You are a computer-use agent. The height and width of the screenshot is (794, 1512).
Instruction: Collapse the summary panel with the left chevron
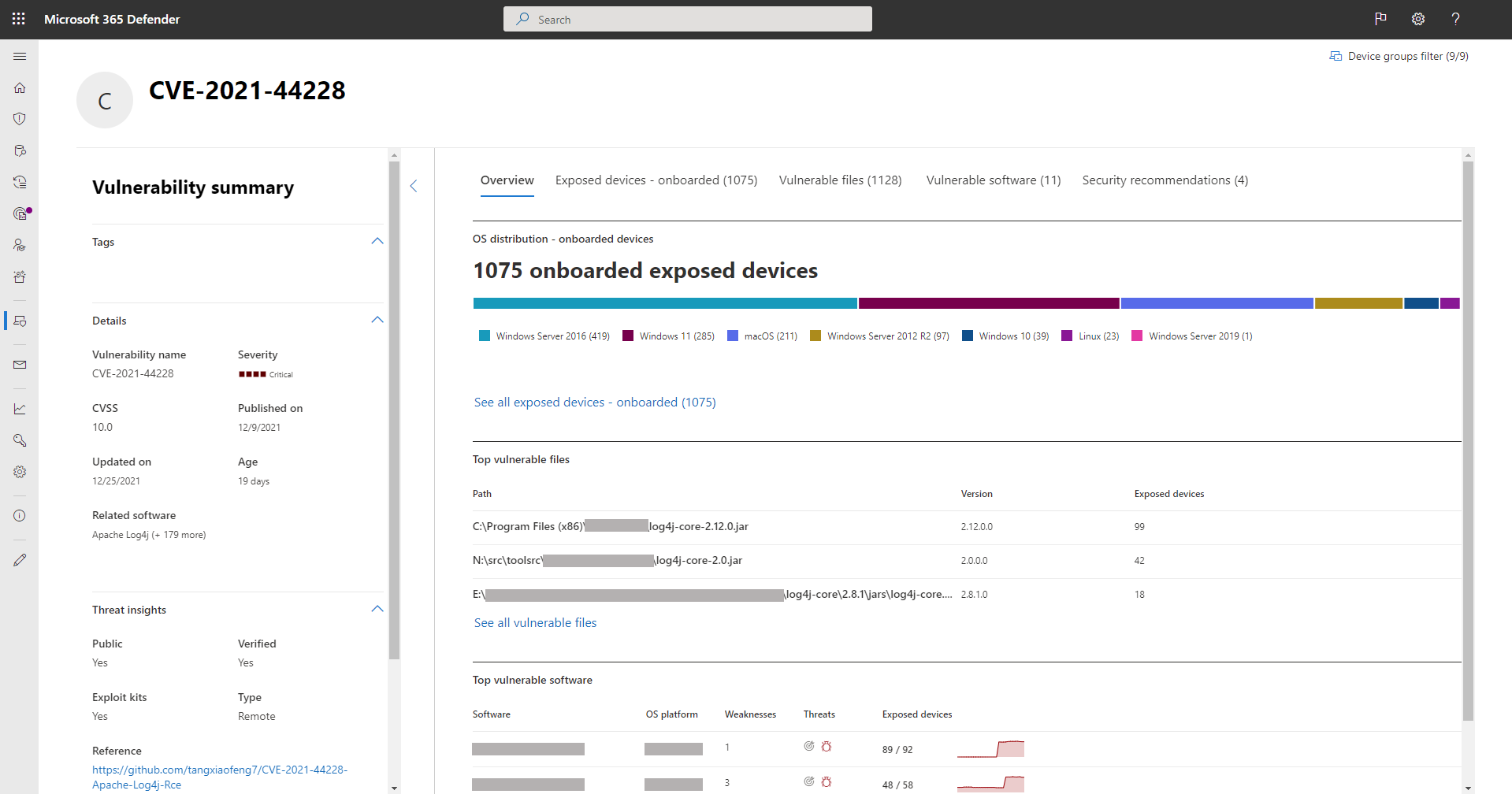(414, 186)
